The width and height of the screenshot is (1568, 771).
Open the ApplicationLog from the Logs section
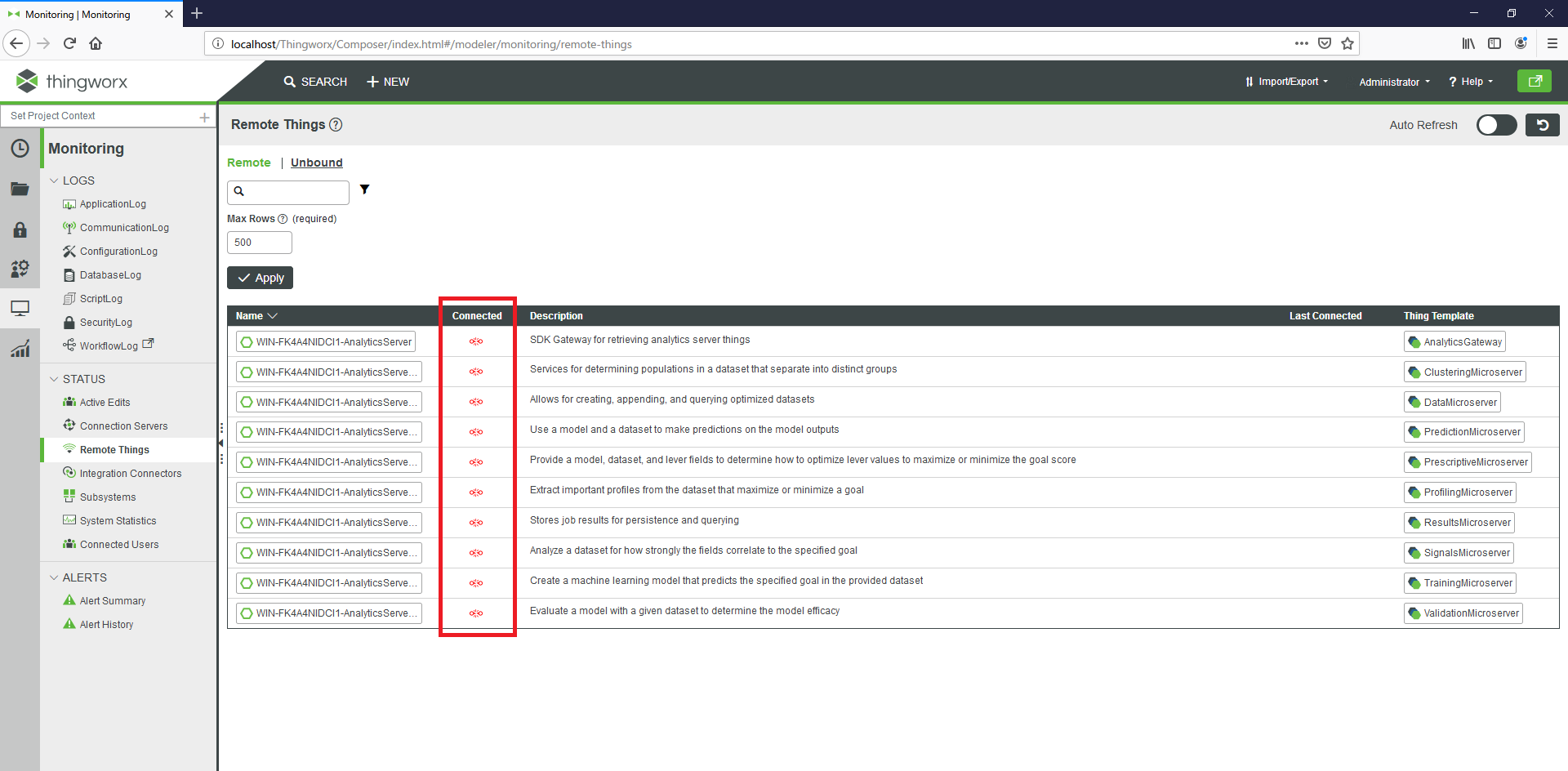point(112,203)
